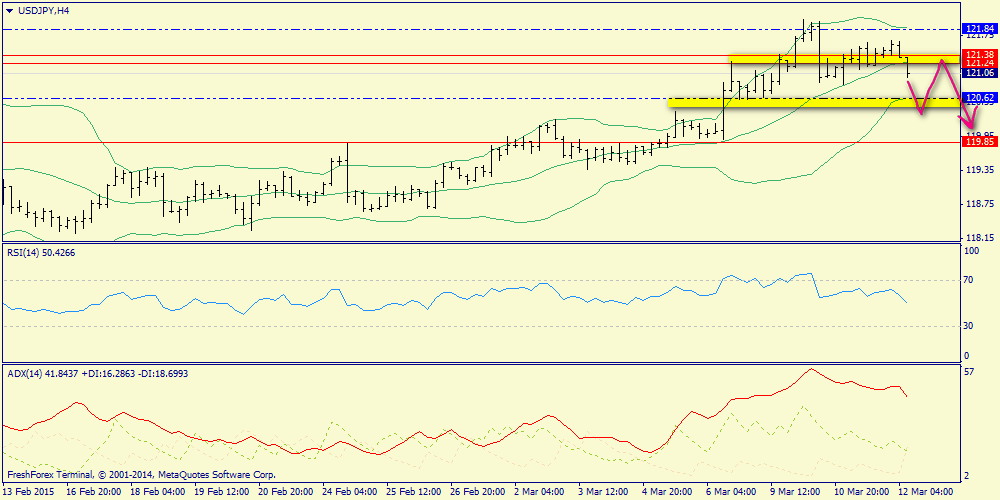1000x500 pixels.
Task: Click the 121.06 current price label
Action: click(980, 73)
